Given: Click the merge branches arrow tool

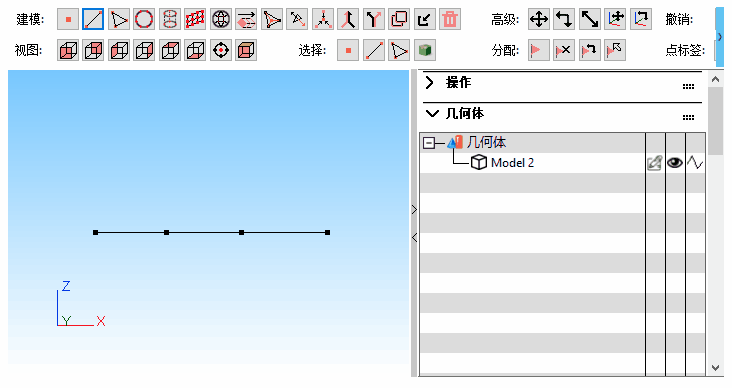Looking at the screenshot, I should point(348,19).
